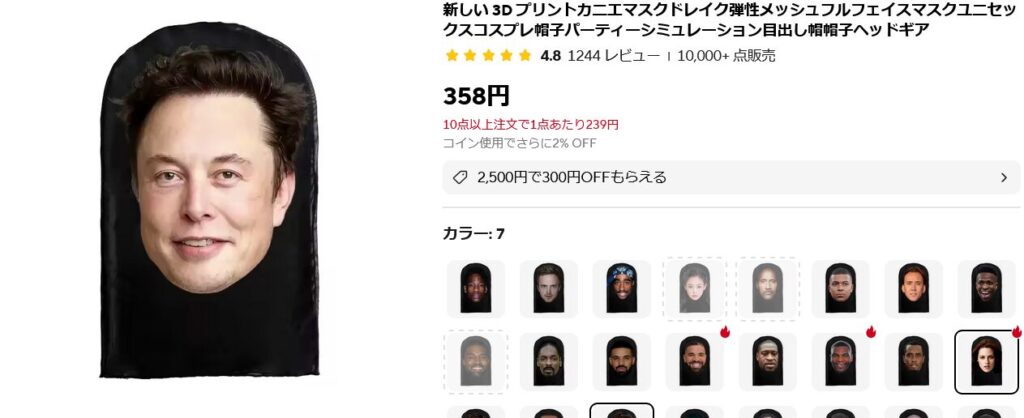This screenshot has height=418, width=1024.
Task: Open the 1244 レビュー reviews link
Action: 613,56
